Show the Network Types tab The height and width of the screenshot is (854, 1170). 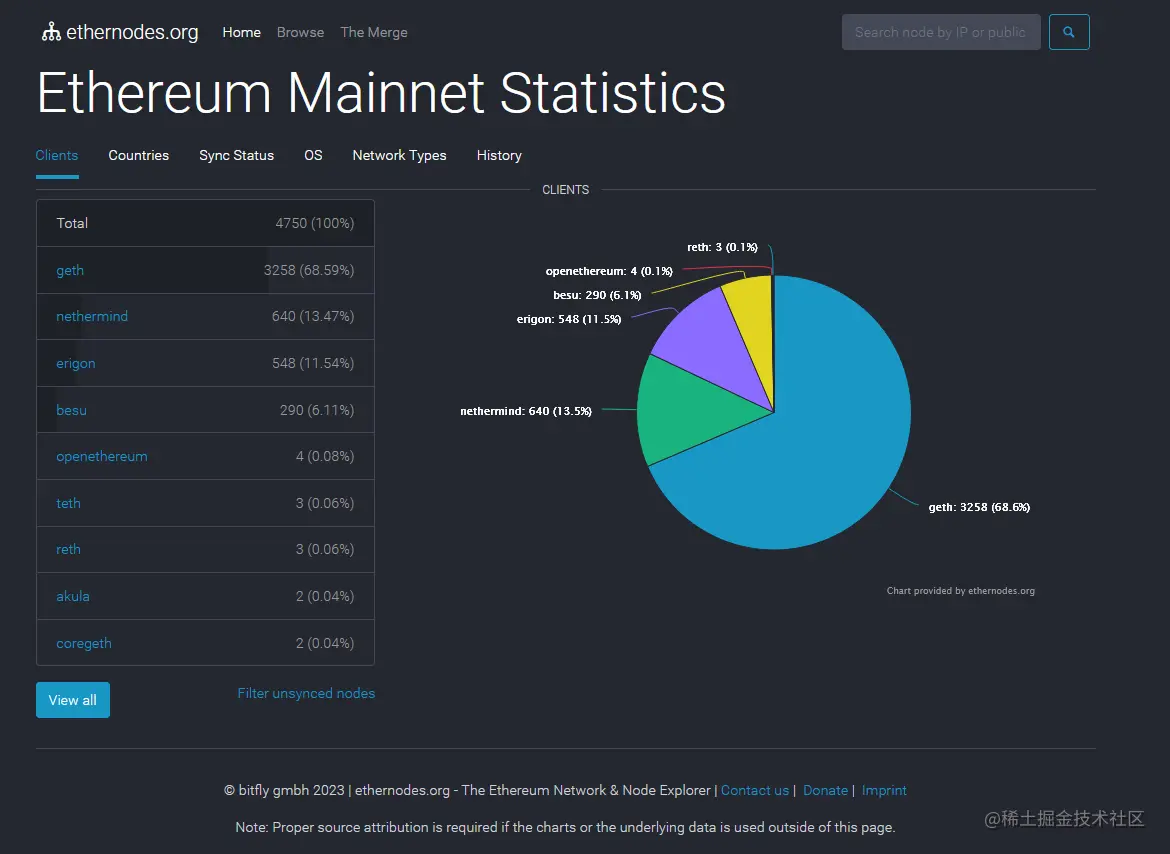click(x=399, y=155)
